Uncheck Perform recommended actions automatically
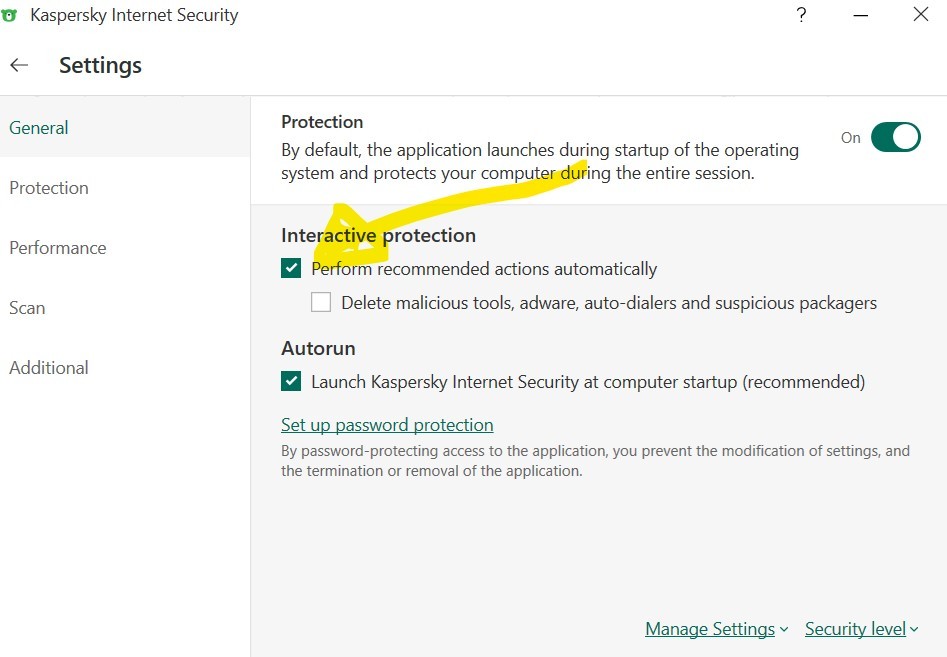This screenshot has height=657, width=947. (x=291, y=268)
